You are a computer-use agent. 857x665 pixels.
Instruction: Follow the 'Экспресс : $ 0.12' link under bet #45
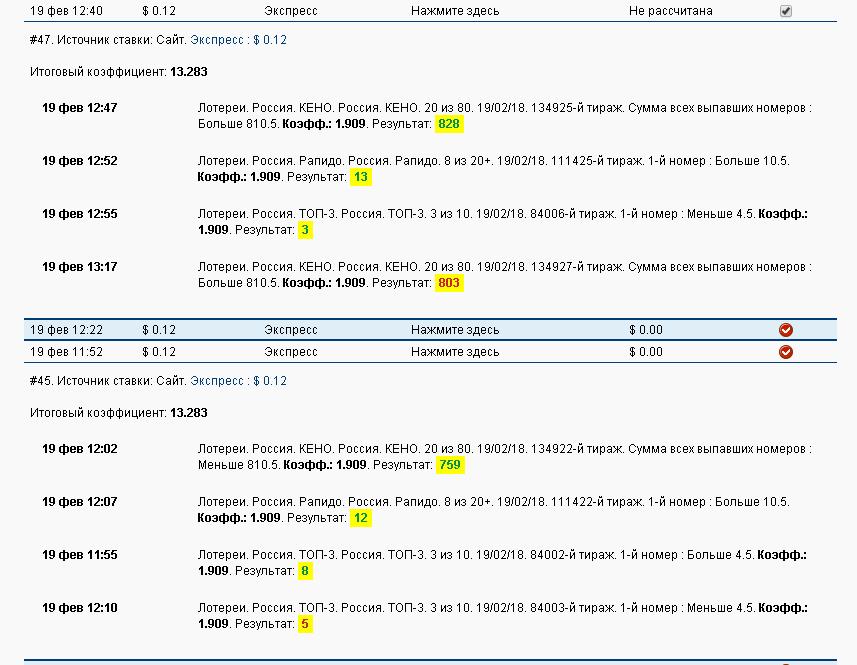pos(238,381)
